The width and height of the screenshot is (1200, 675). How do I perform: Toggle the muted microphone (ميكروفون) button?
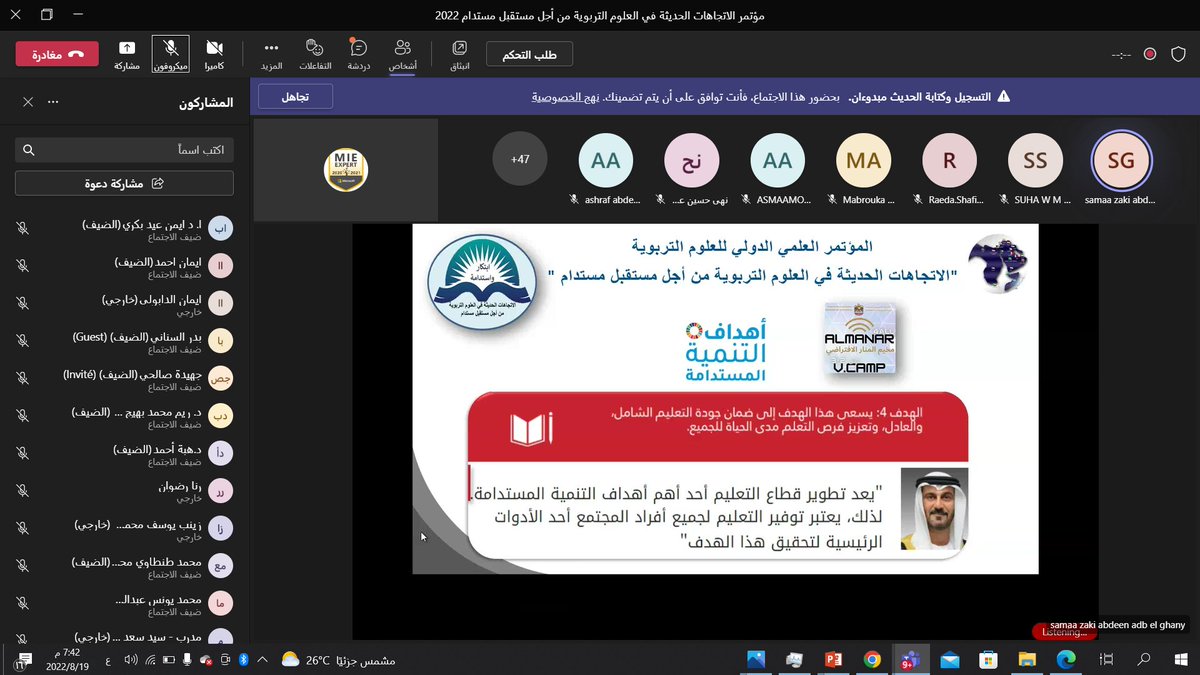pyautogui.click(x=171, y=54)
